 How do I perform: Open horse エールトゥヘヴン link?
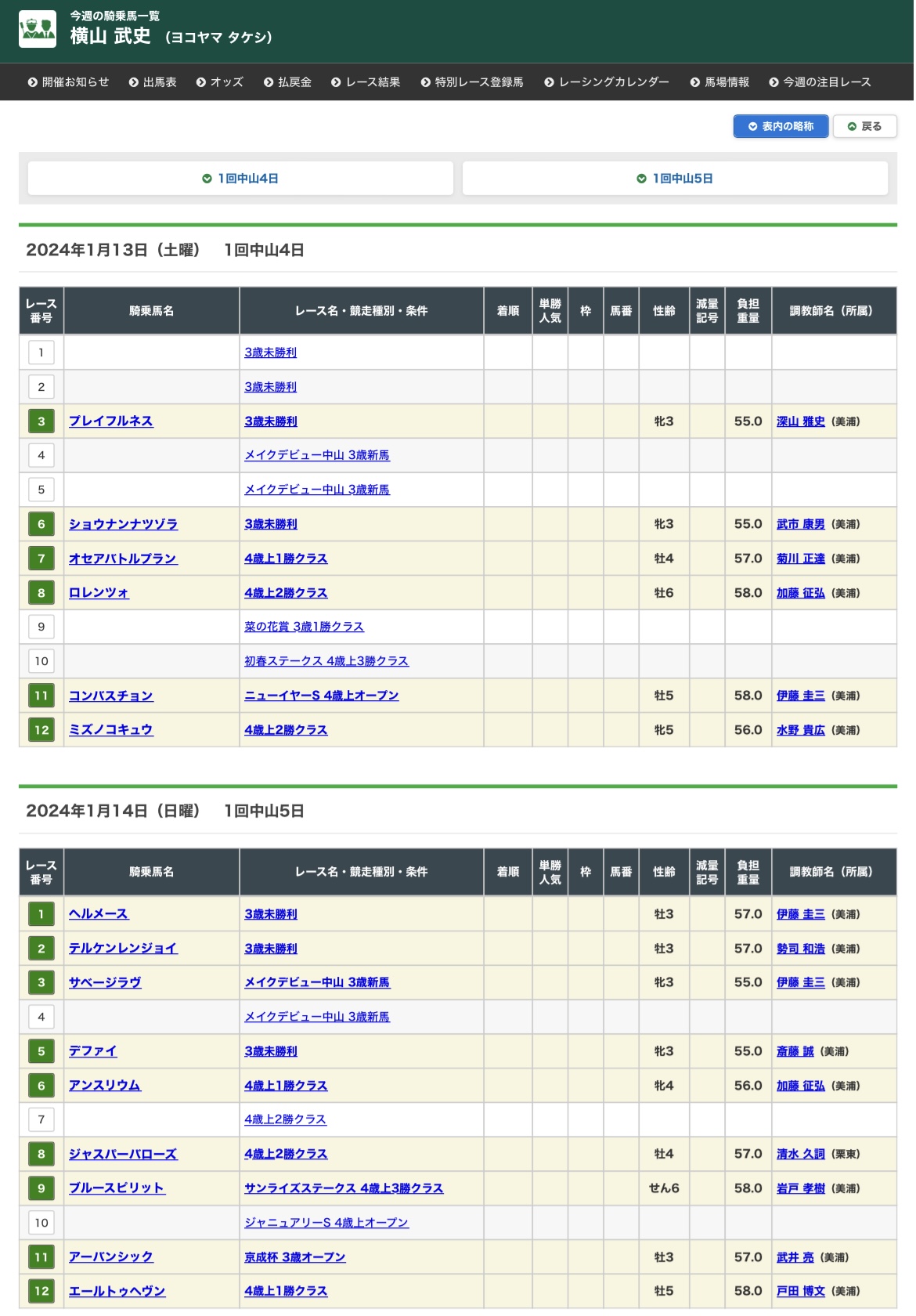(x=117, y=1291)
